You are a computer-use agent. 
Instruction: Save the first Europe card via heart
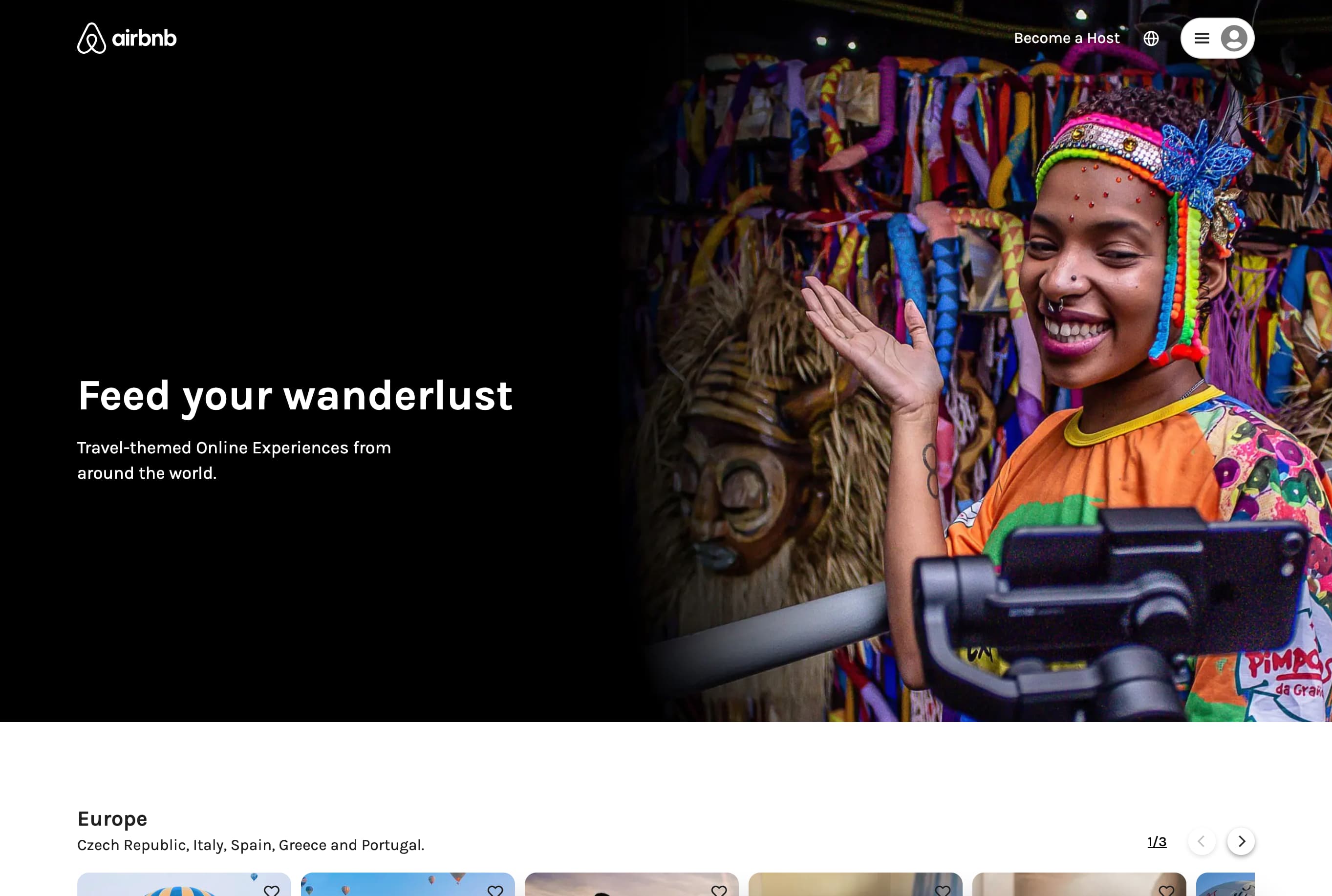tap(271, 890)
